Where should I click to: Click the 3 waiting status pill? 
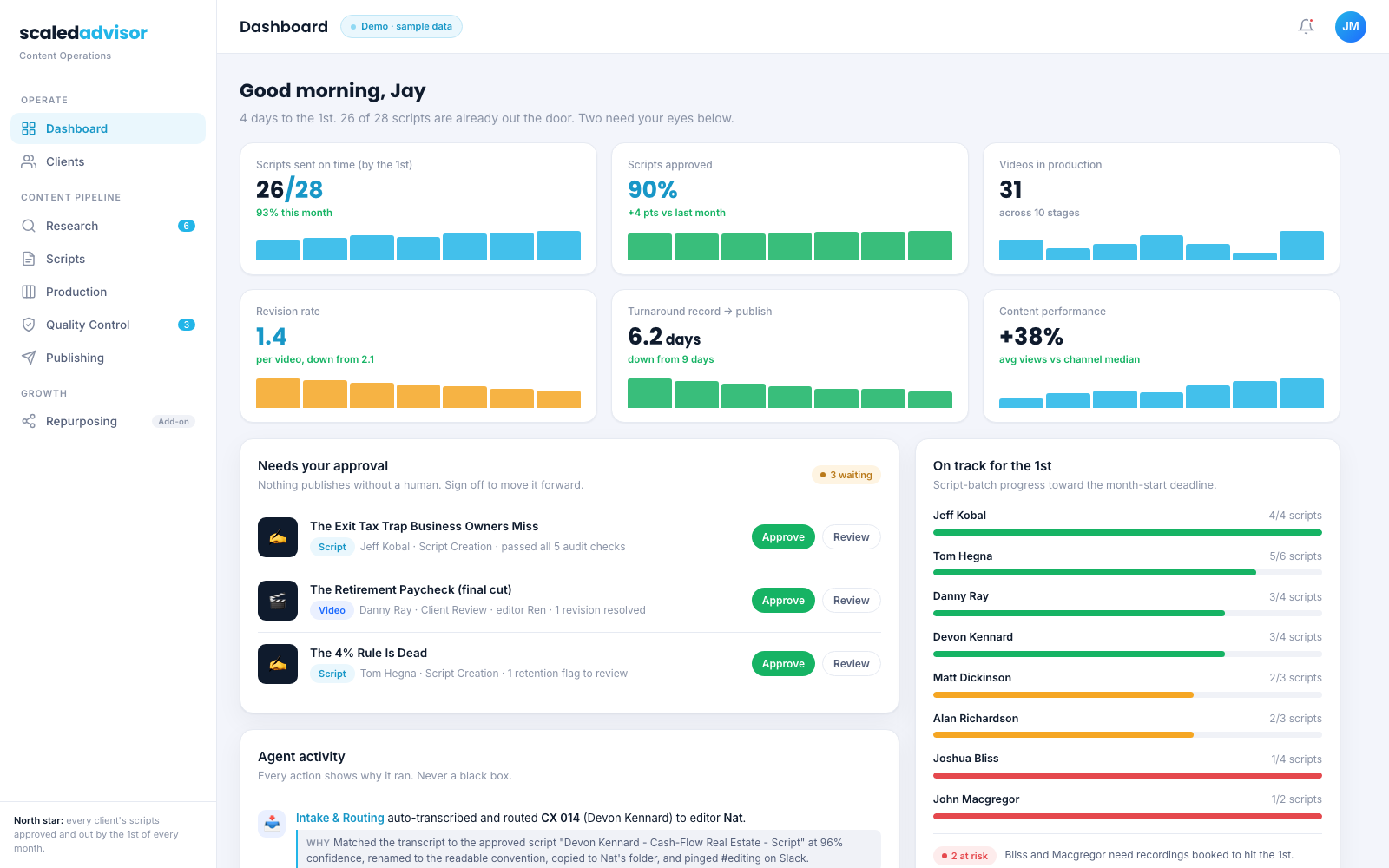pyautogui.click(x=846, y=475)
